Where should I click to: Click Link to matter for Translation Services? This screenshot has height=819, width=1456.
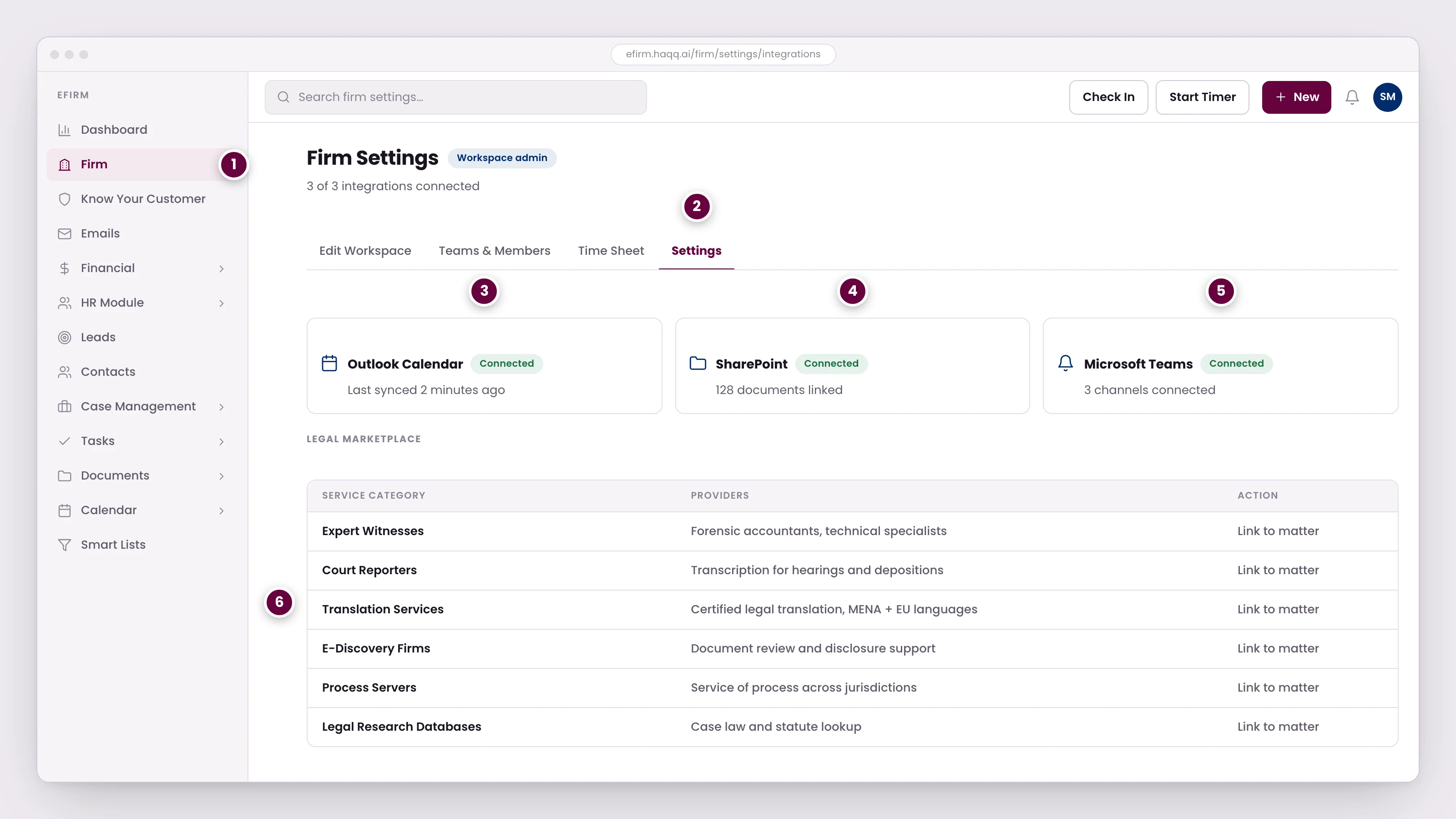(x=1278, y=609)
